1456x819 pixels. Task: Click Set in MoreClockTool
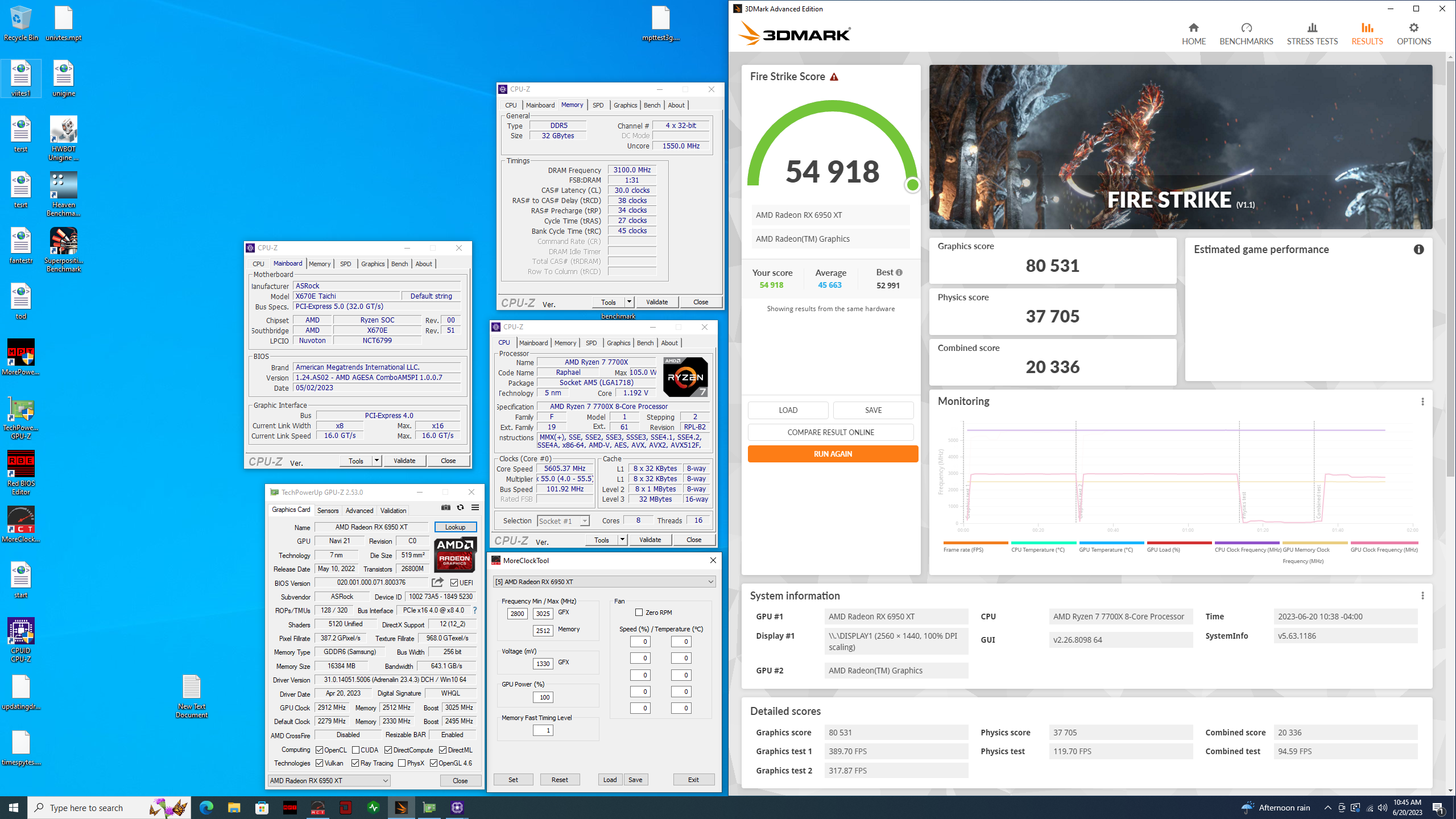[x=513, y=780]
